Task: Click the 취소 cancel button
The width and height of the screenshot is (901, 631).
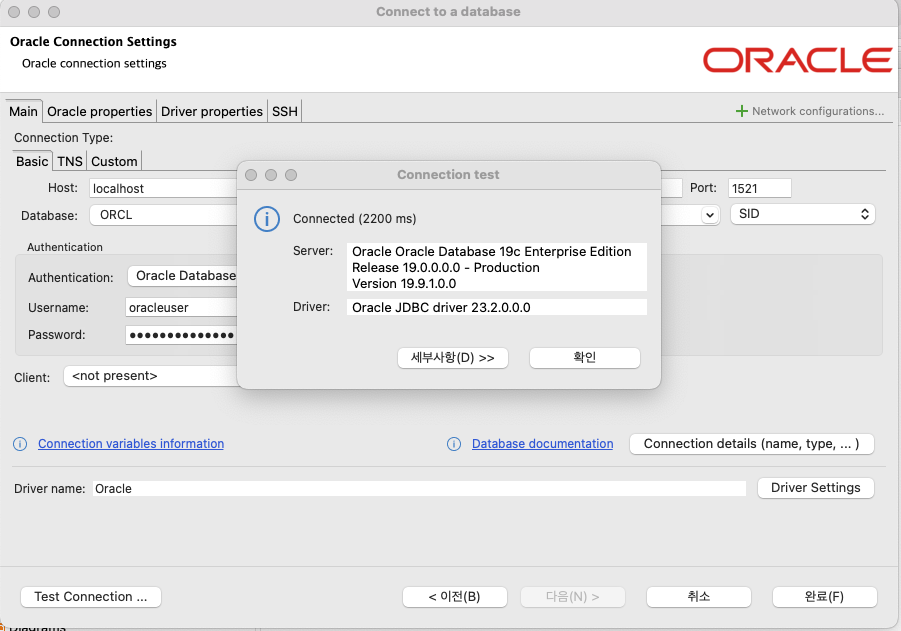Action: pyautogui.click(x=699, y=597)
